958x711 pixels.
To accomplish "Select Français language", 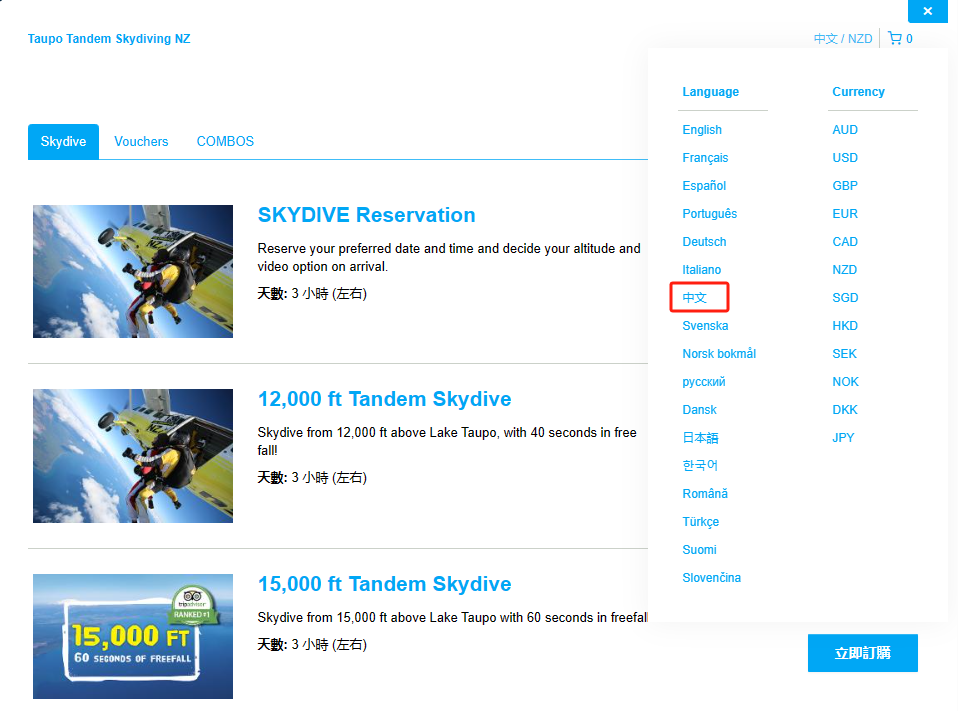I will (x=705, y=158).
